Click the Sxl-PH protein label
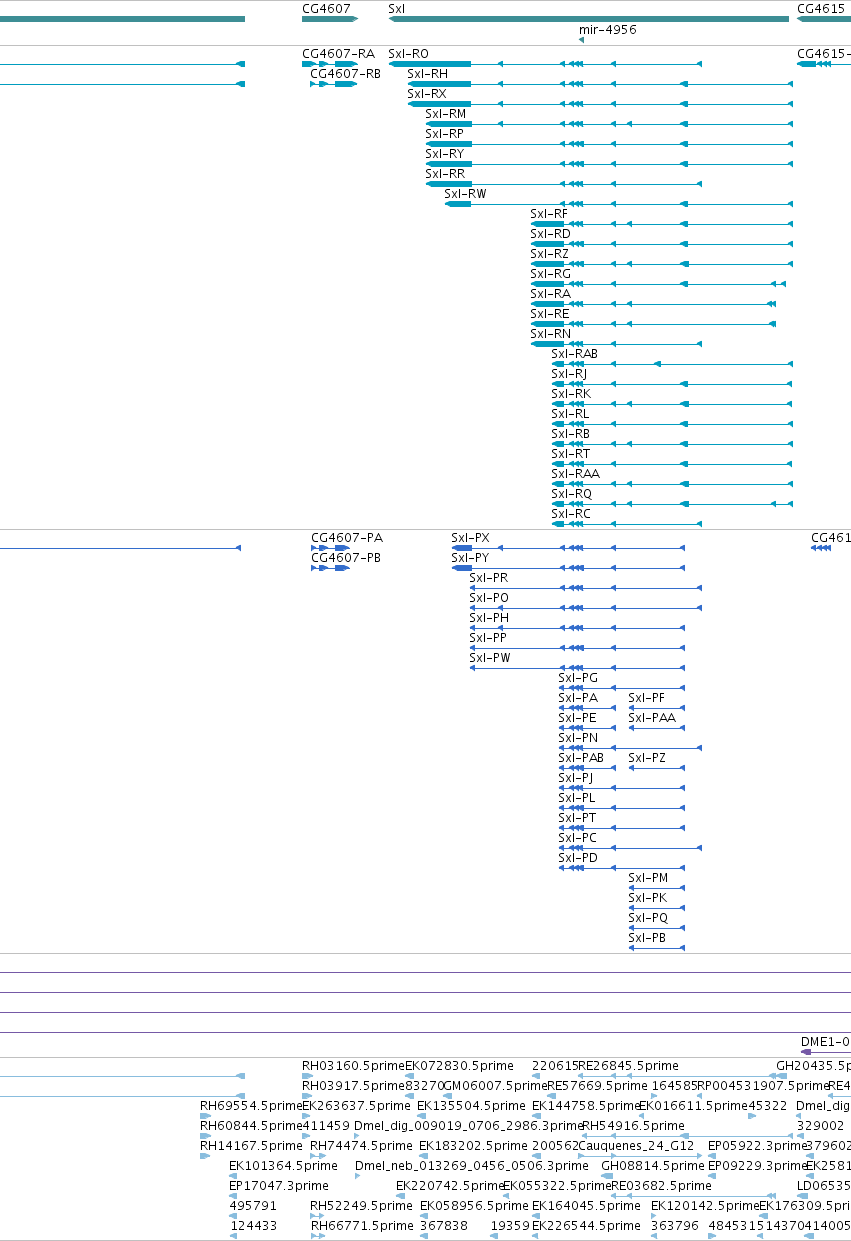Viewport: 851px width, 1241px height. (489, 618)
